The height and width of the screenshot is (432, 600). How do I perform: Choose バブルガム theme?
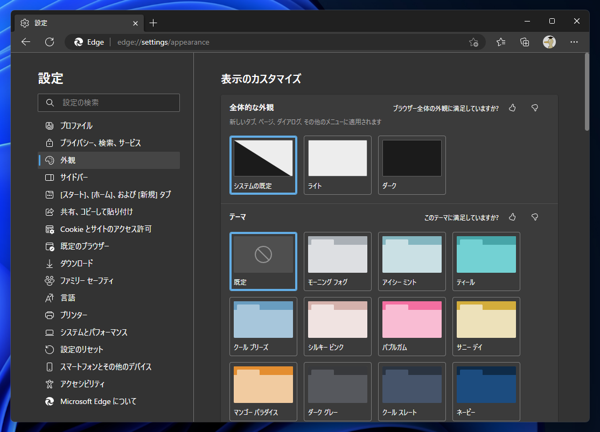[412, 326]
